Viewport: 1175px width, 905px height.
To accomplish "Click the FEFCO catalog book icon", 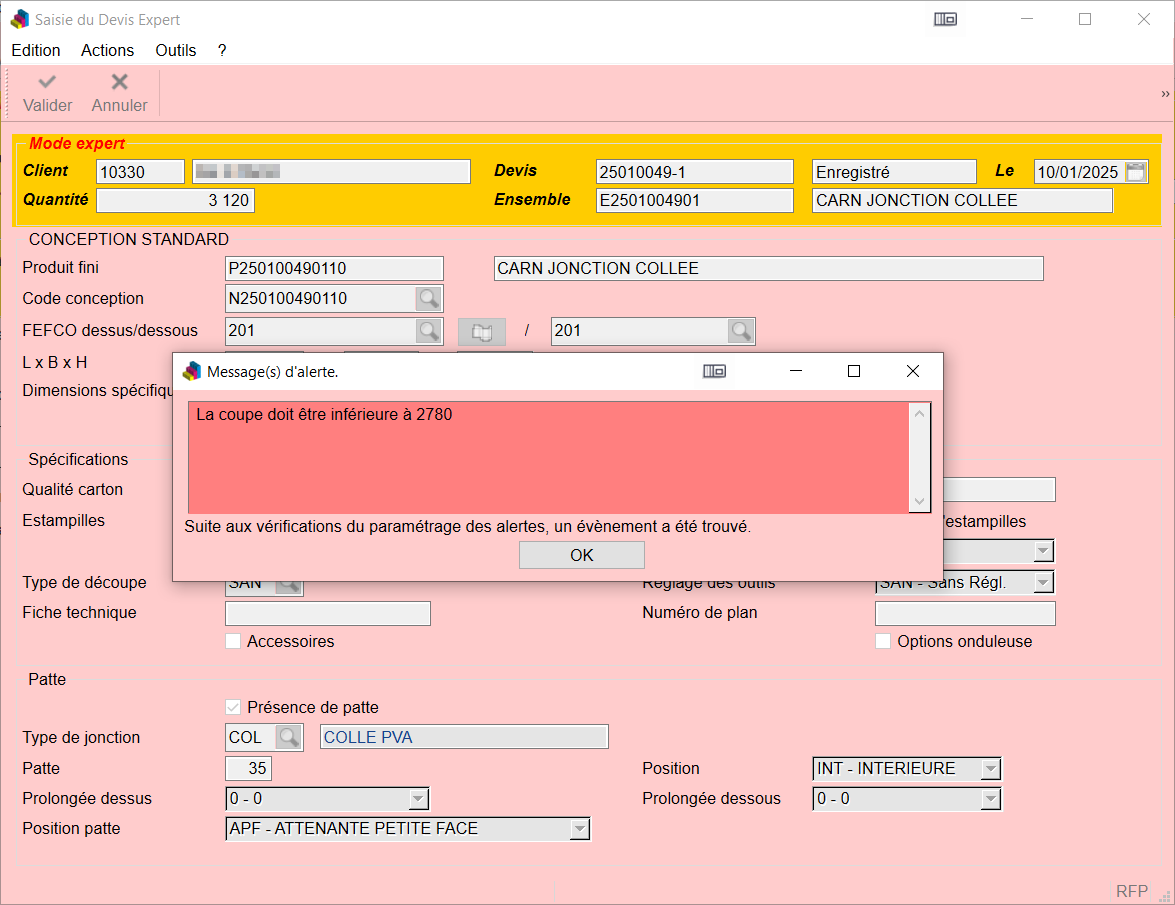I will pos(482,331).
